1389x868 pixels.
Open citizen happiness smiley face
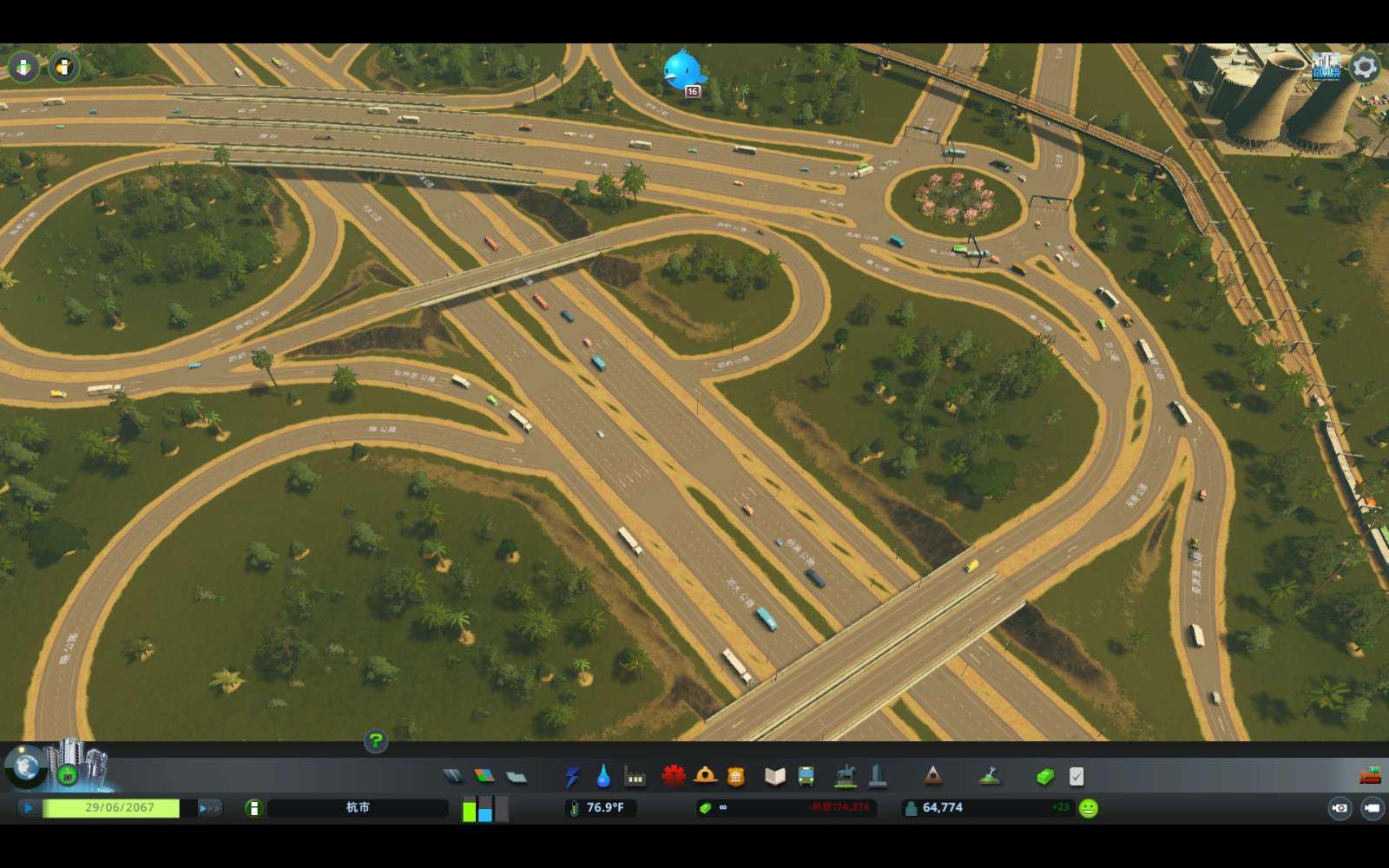[1089, 808]
